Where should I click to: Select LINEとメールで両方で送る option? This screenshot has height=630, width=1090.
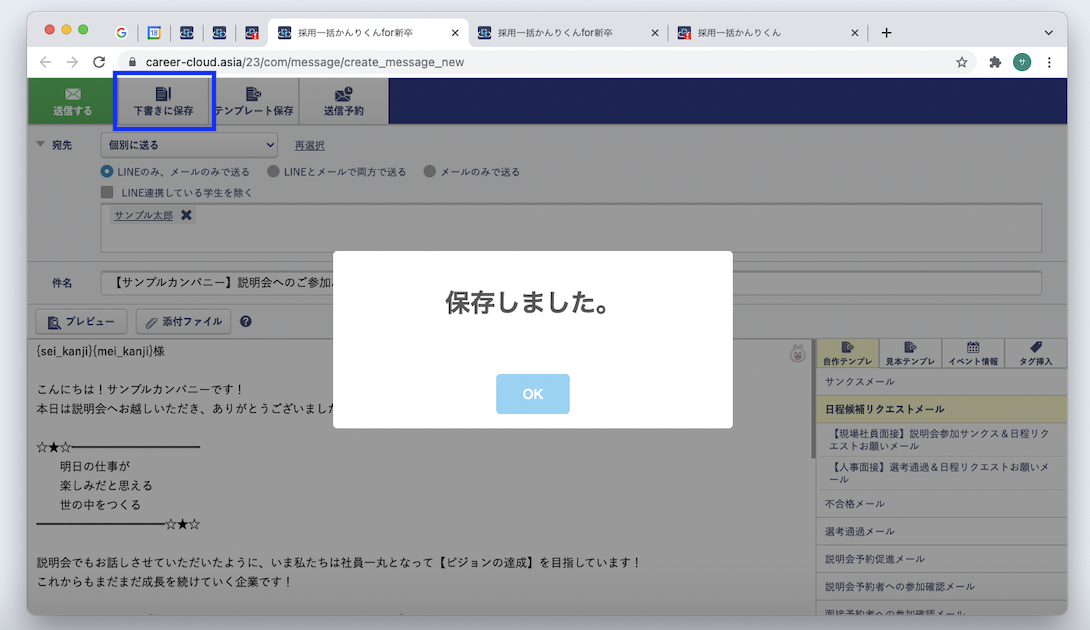(272, 170)
